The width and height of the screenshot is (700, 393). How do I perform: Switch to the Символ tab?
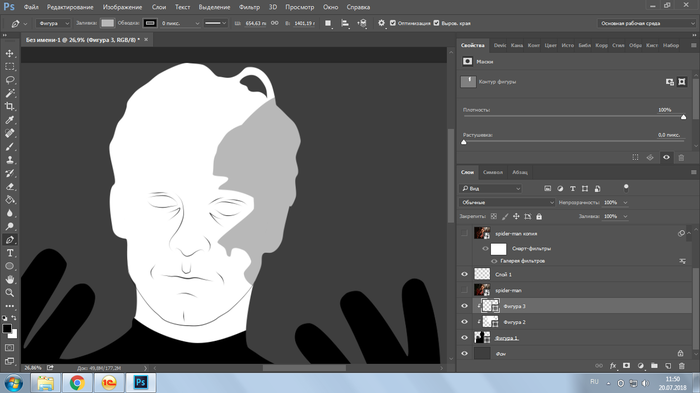pyautogui.click(x=492, y=172)
